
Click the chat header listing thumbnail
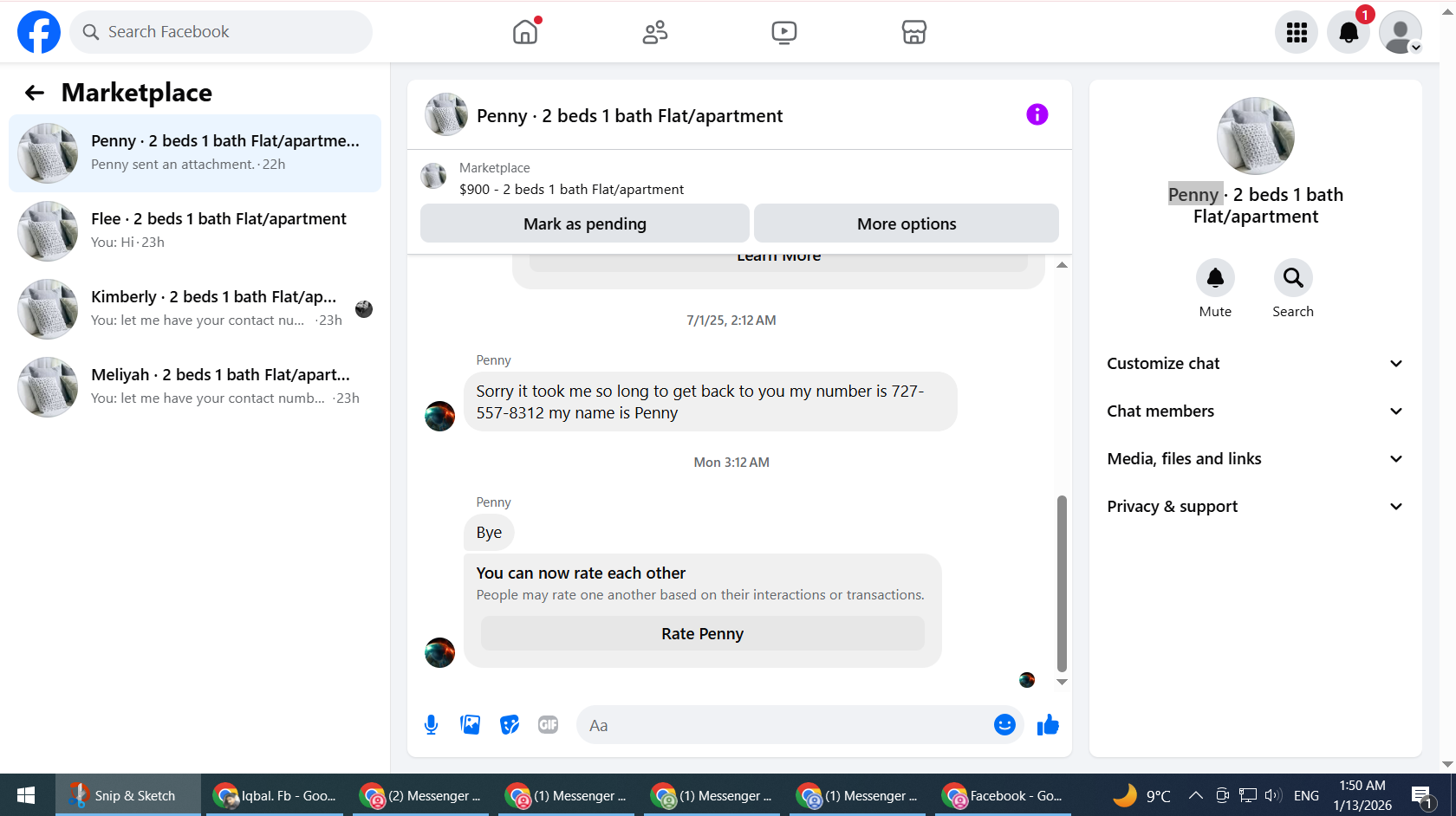tap(446, 114)
